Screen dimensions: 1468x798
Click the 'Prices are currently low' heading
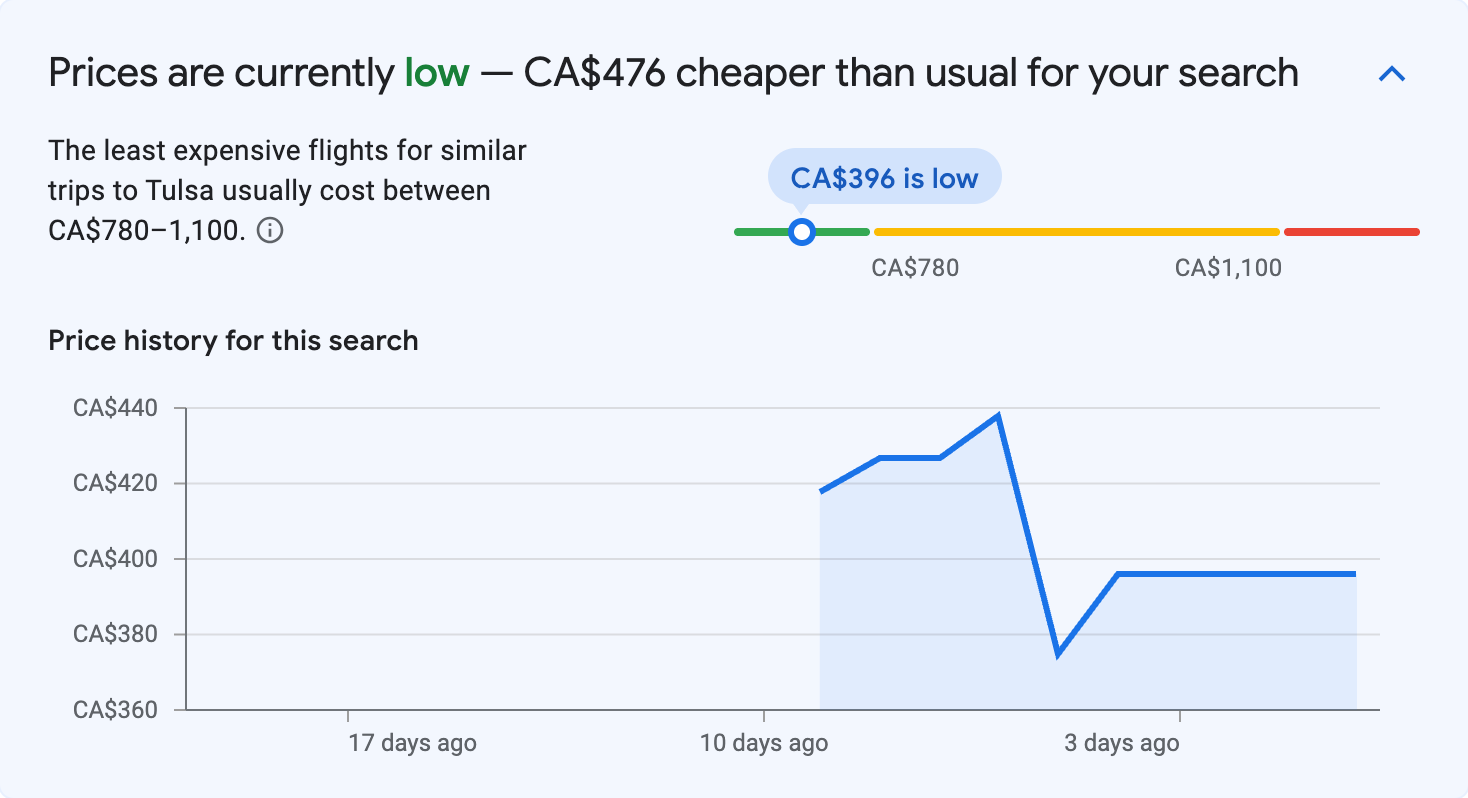click(673, 74)
